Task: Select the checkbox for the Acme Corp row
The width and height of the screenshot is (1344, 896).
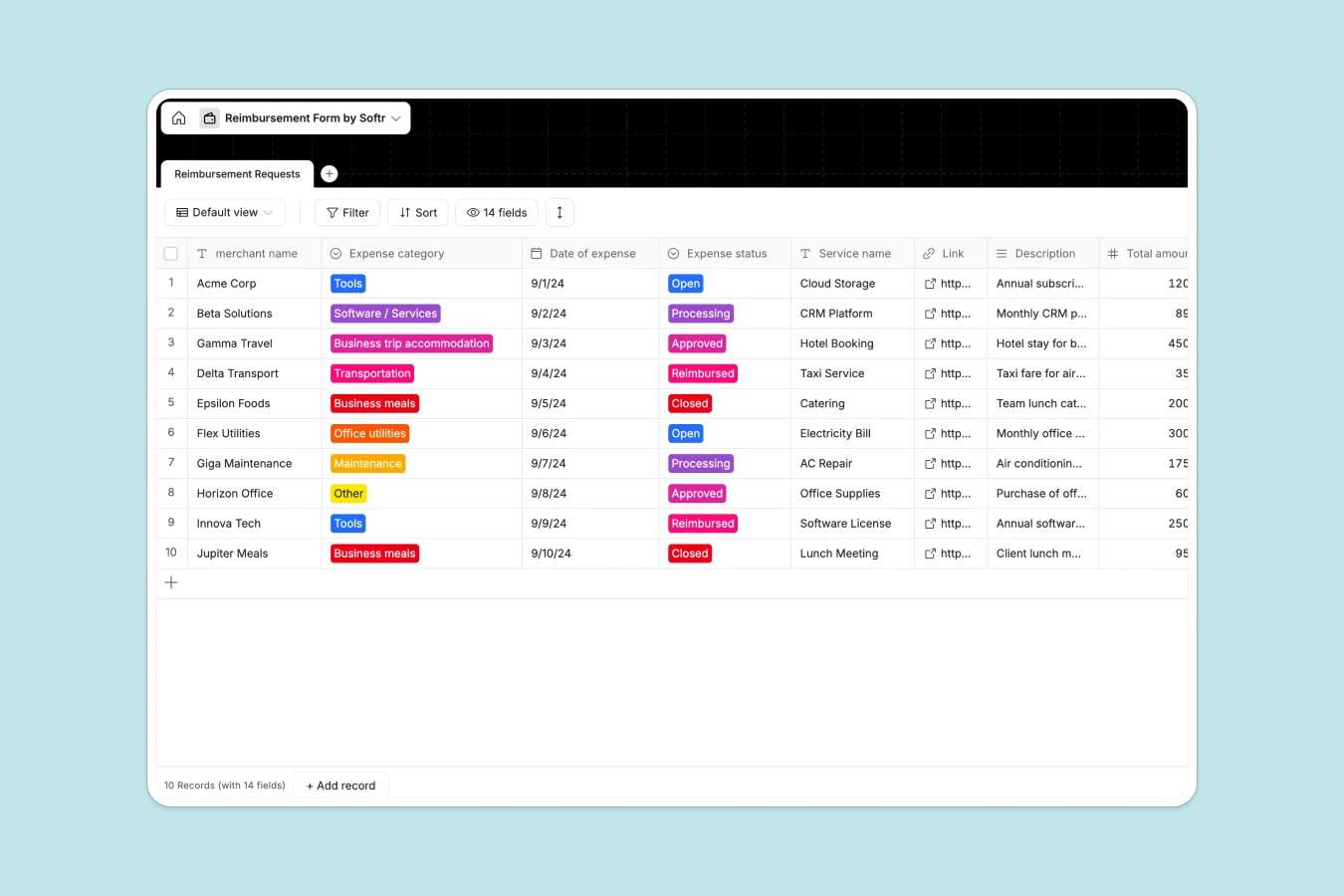Action: (170, 284)
